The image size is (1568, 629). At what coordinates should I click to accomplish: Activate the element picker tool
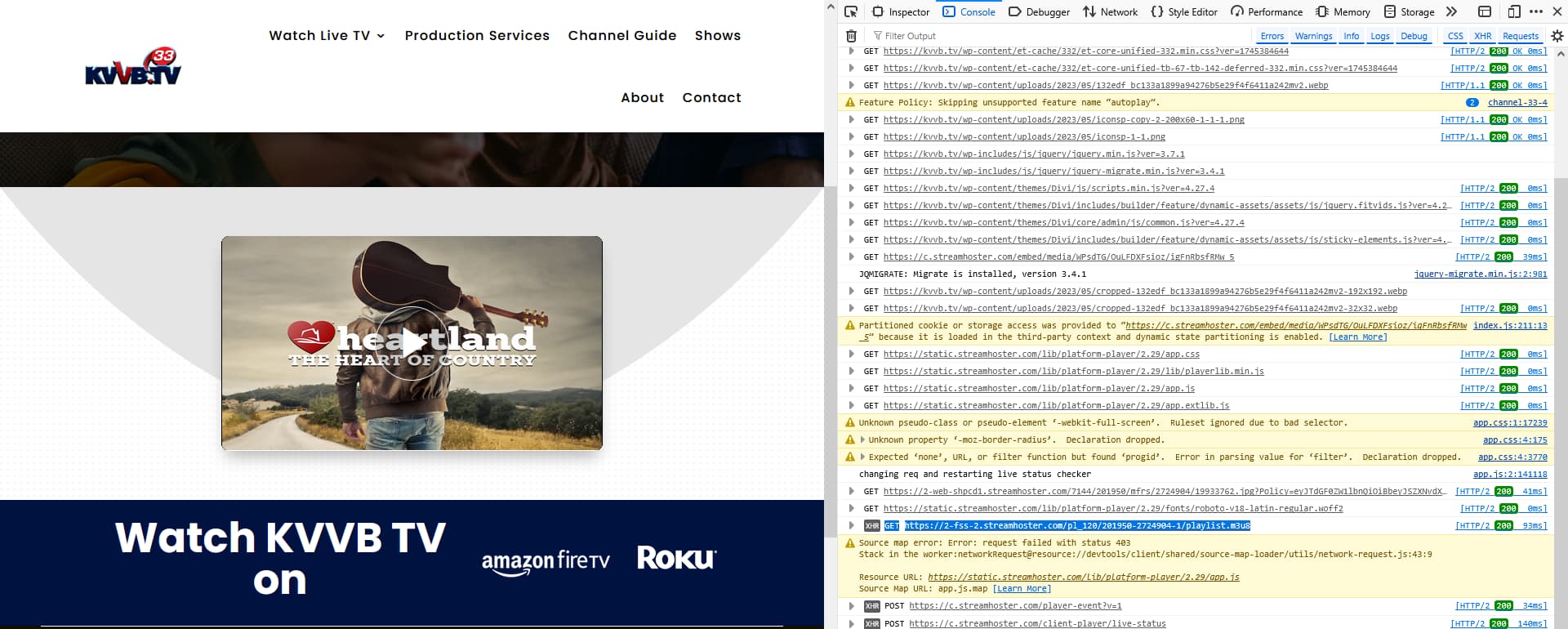851,11
